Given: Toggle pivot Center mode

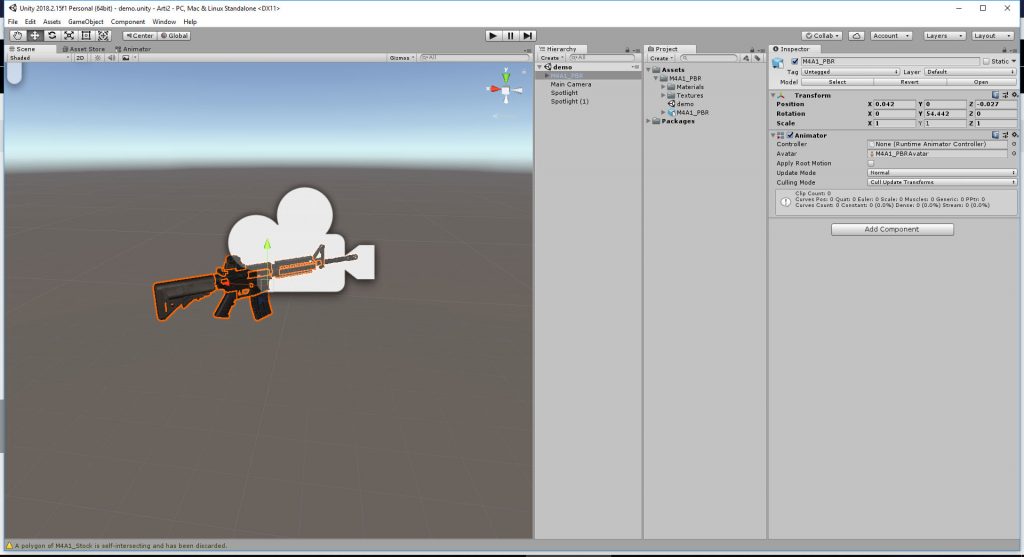Looking at the screenshot, I should point(140,36).
